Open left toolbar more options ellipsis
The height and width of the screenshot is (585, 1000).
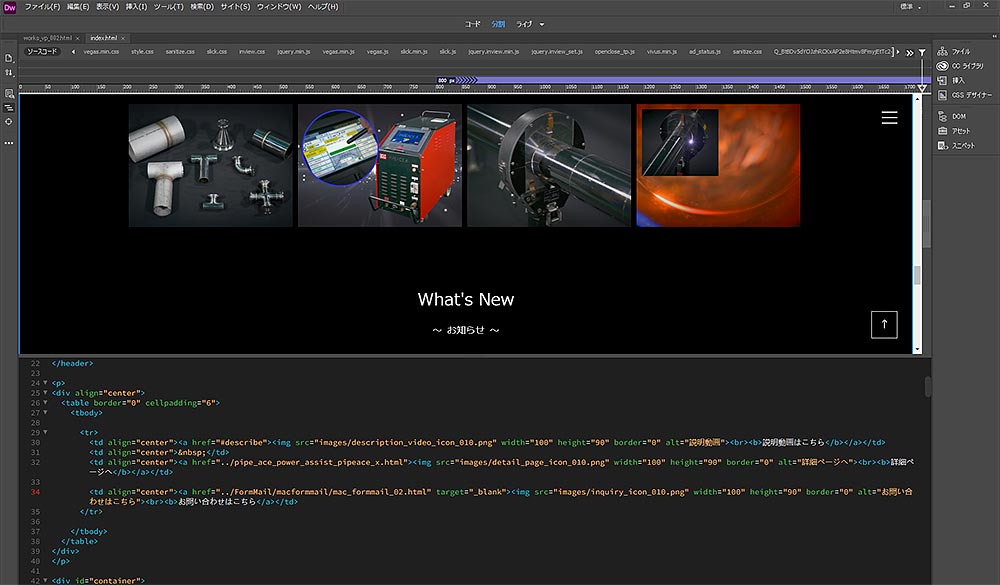[9, 143]
